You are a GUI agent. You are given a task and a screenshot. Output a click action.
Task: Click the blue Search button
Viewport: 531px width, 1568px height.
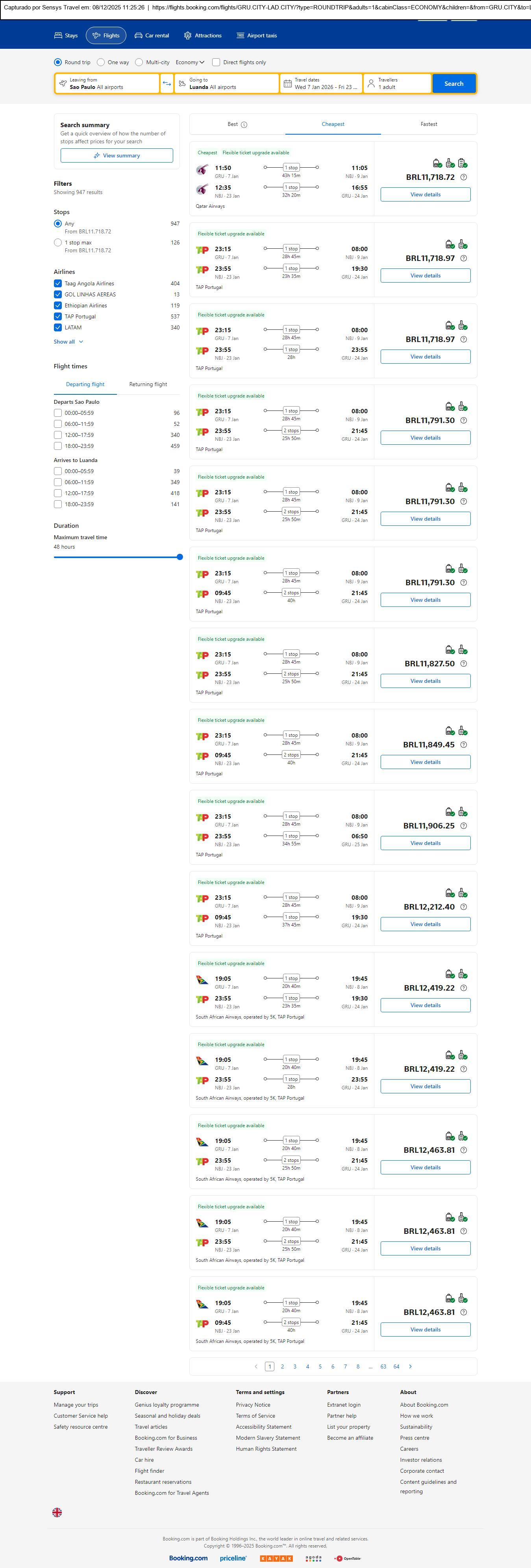454,83
